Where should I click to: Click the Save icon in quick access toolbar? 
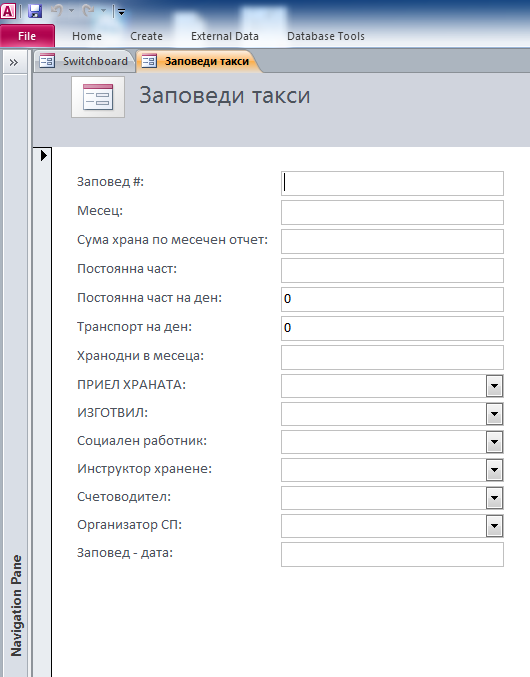(35, 11)
